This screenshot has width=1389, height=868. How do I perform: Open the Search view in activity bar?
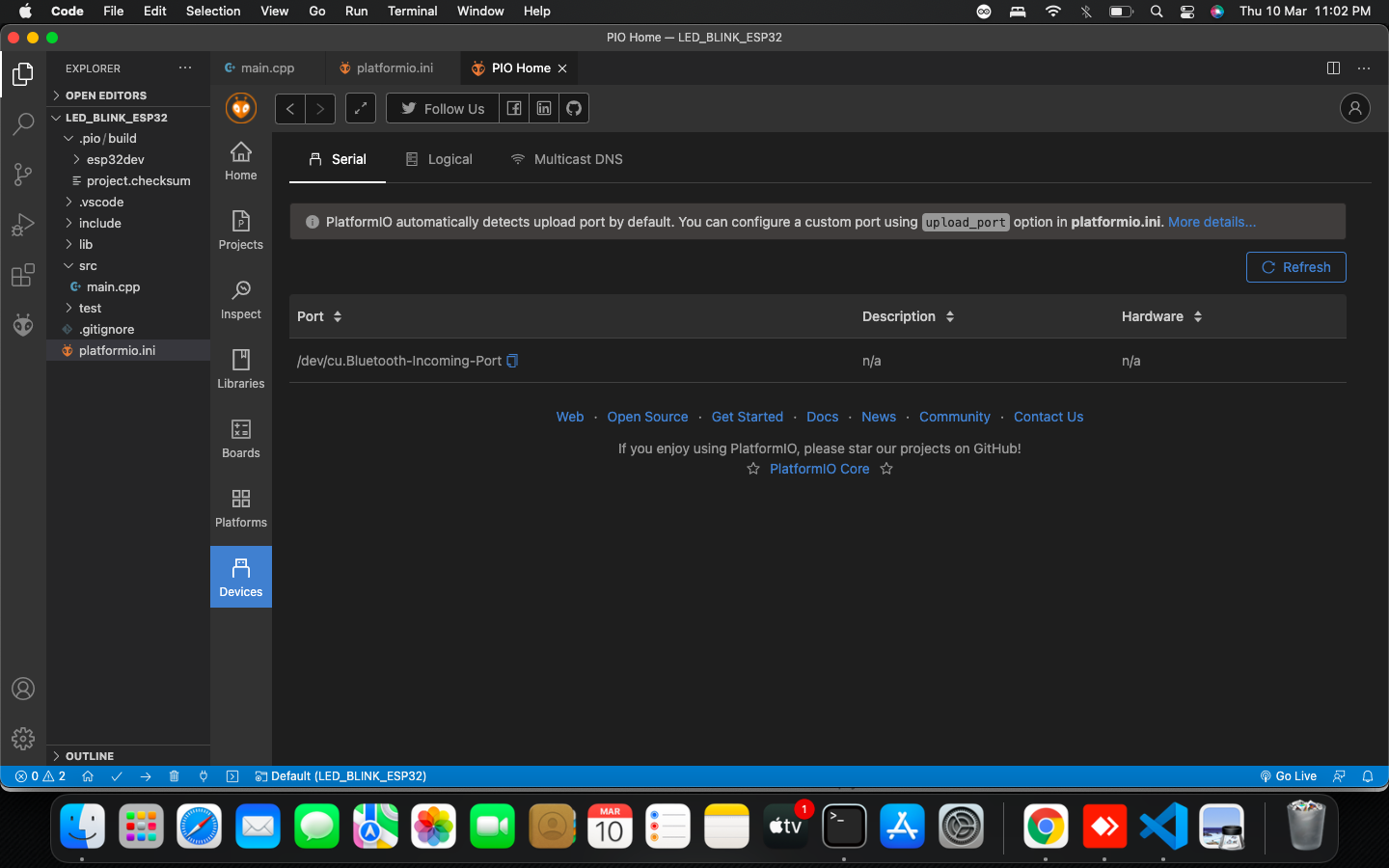[23, 124]
